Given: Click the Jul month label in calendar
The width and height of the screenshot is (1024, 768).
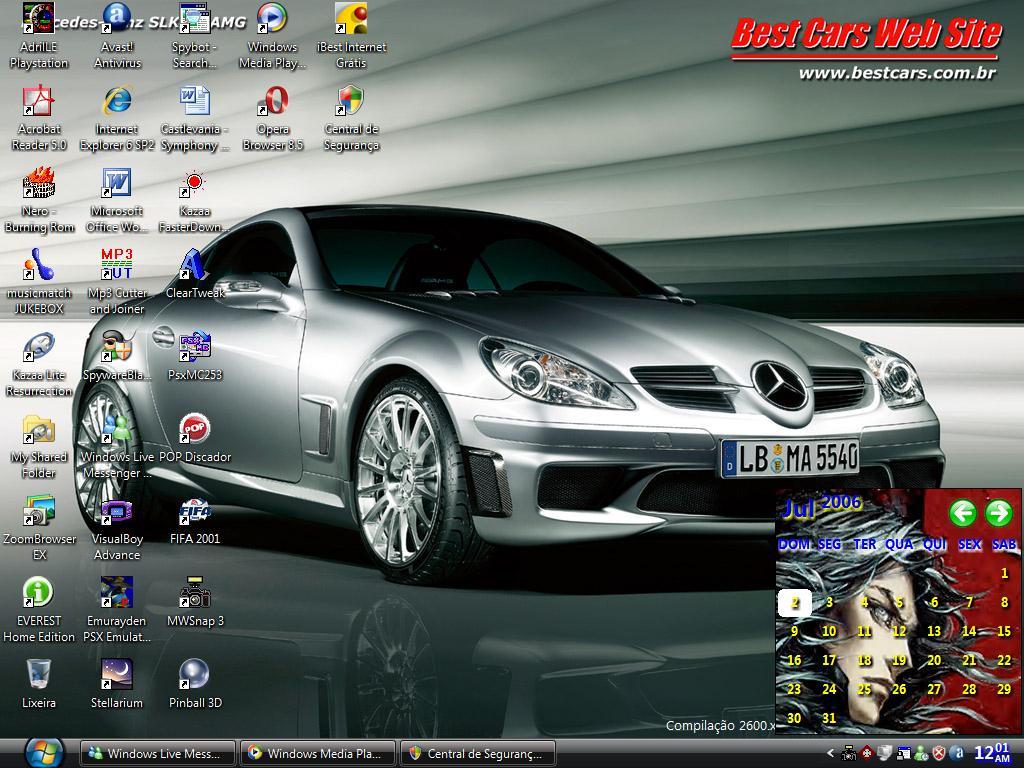Looking at the screenshot, I should coord(798,509).
